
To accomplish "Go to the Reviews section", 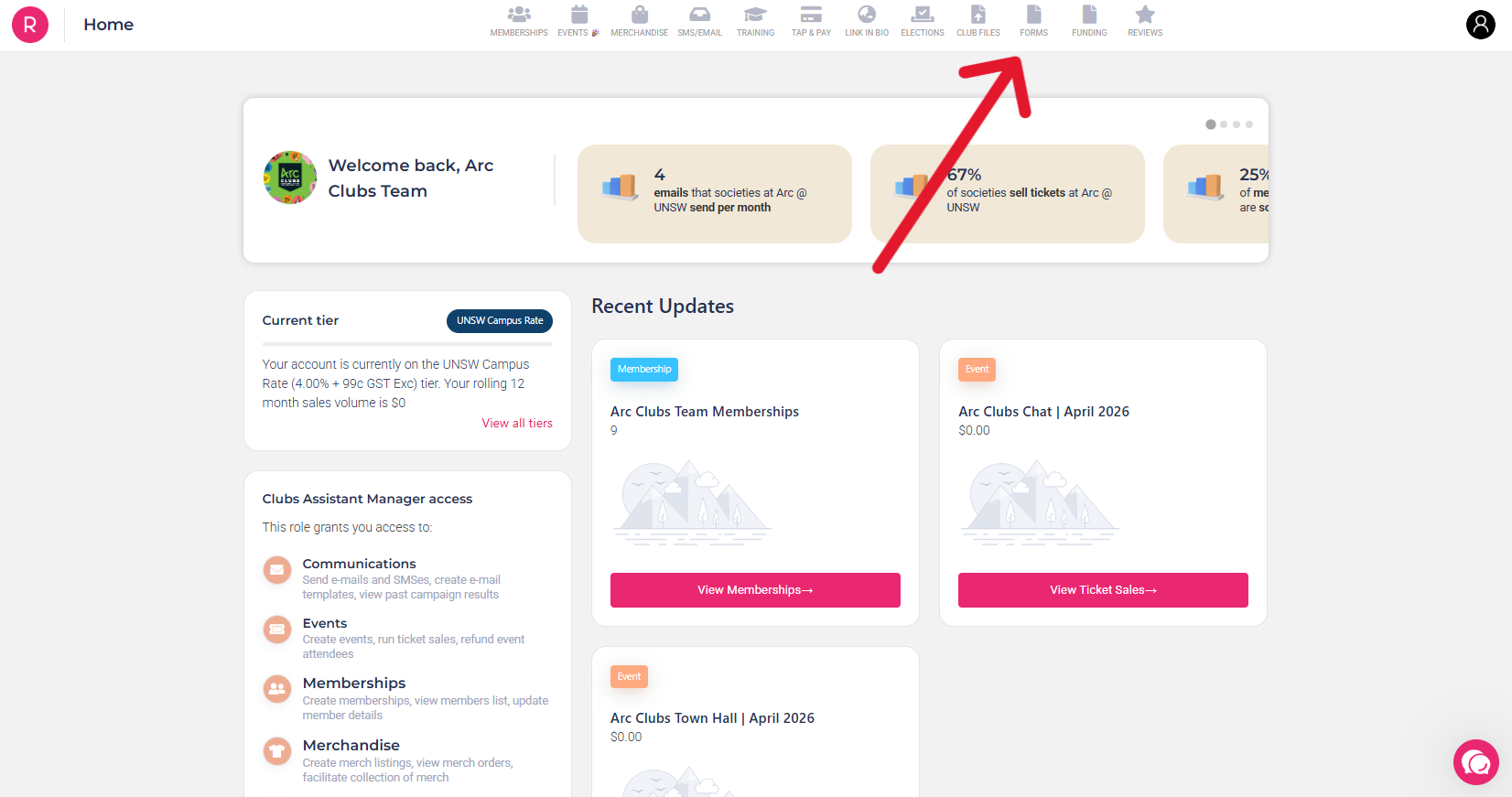I will pos(1145,21).
